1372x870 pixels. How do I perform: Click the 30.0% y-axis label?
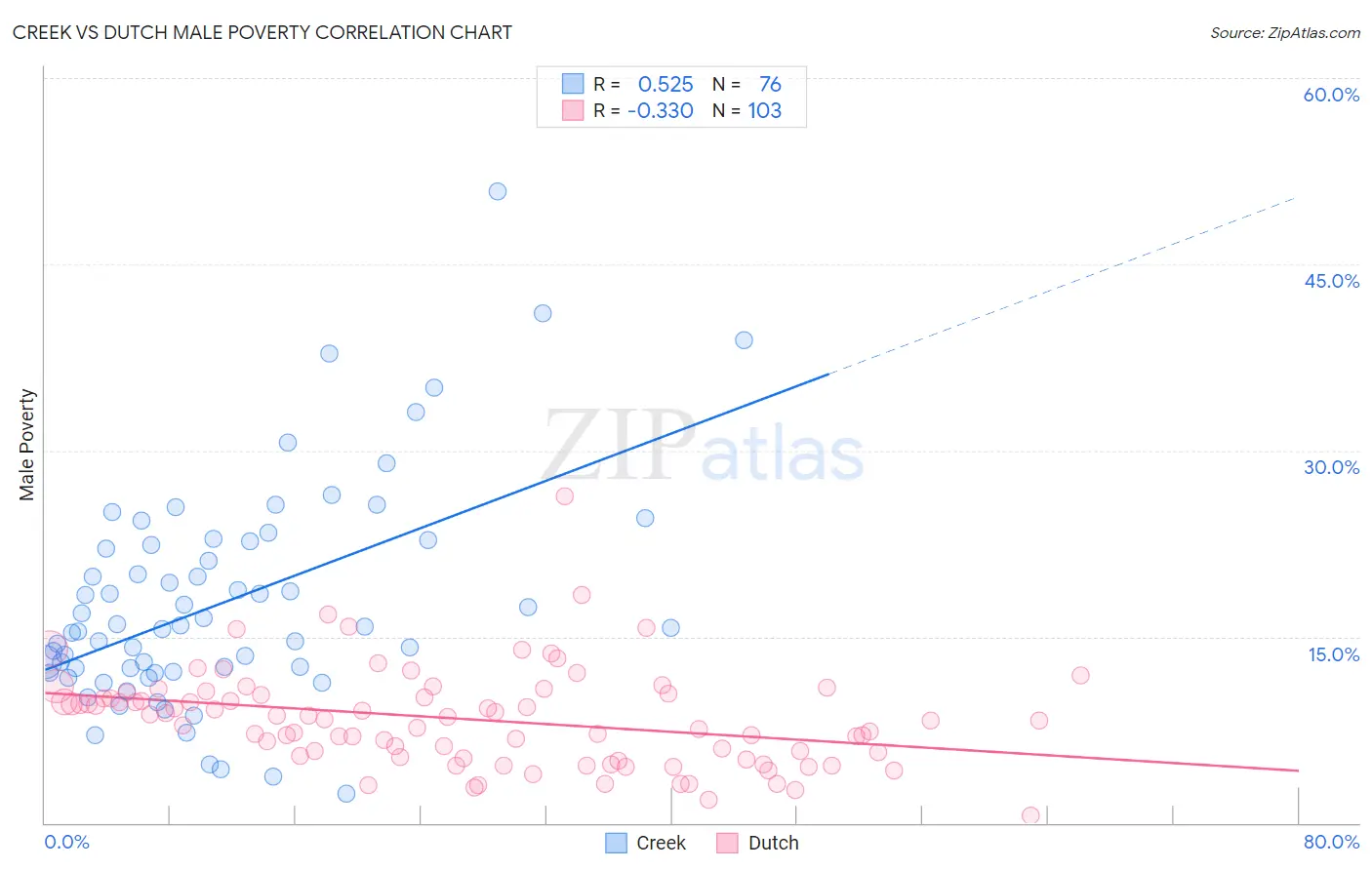pos(1331,467)
